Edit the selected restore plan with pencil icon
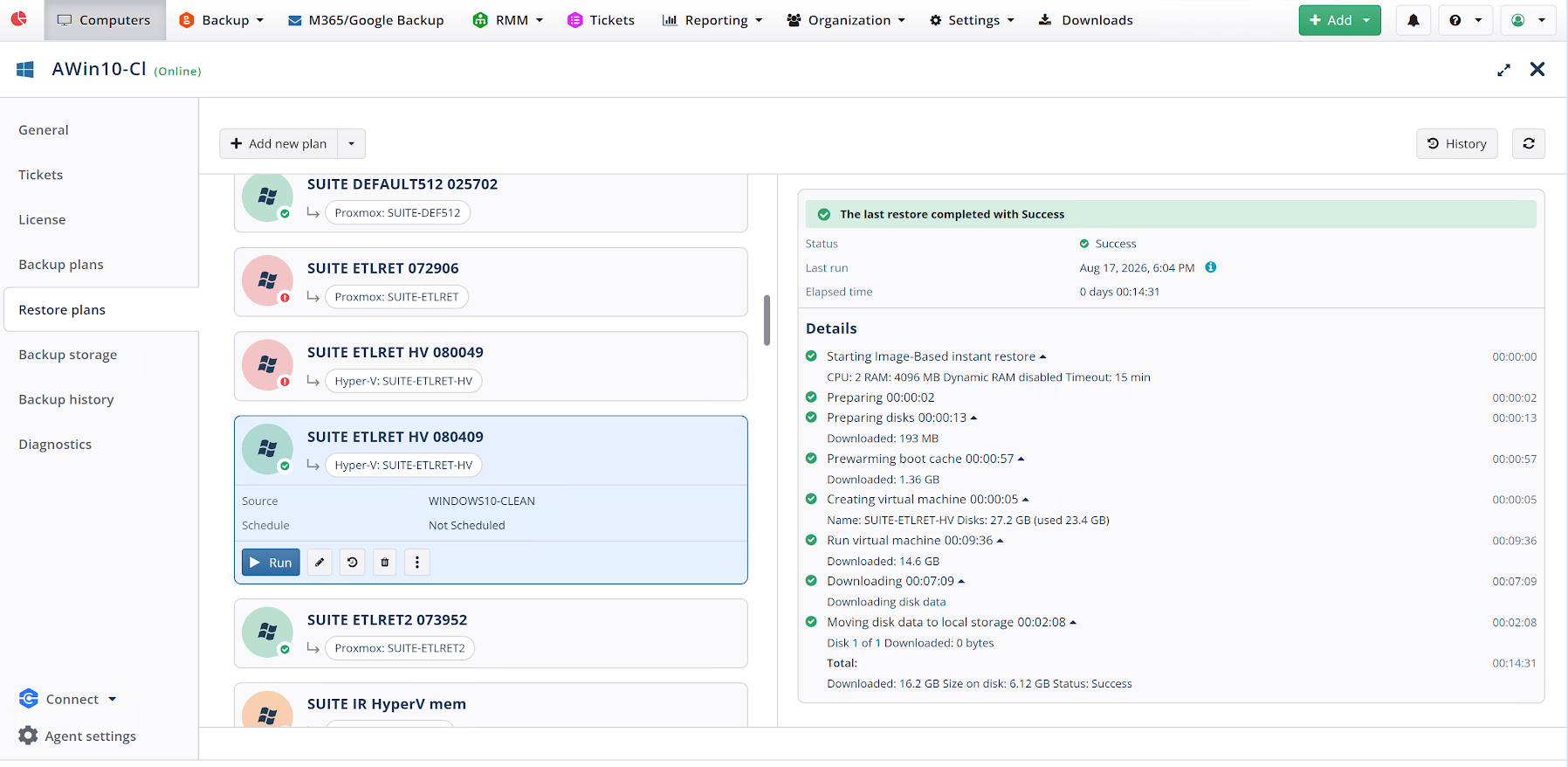This screenshot has width=1568, height=767. (320, 563)
